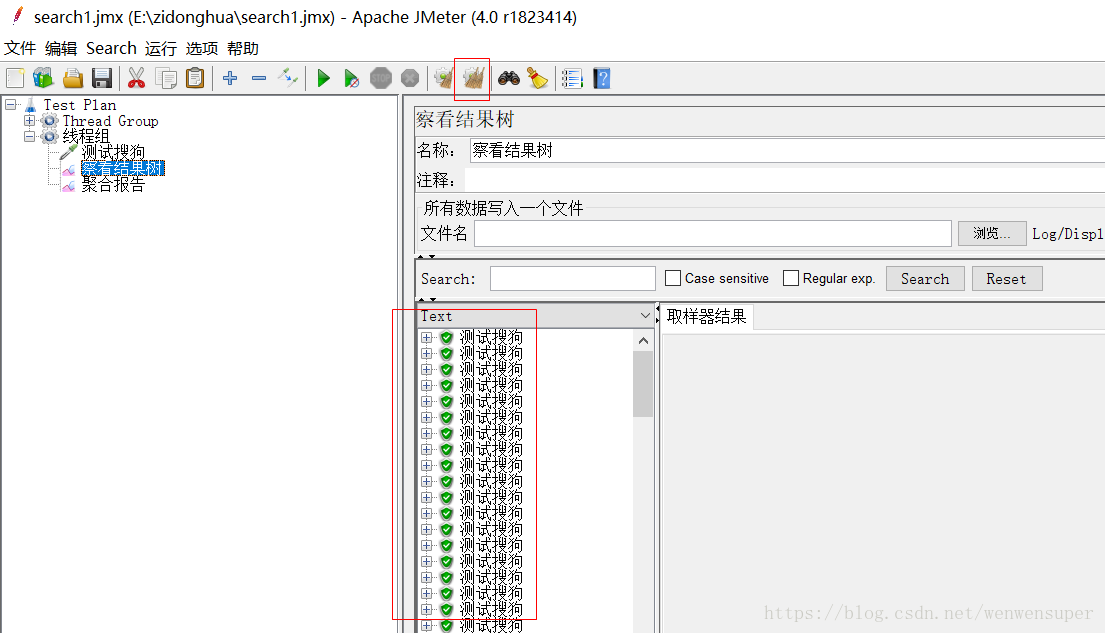Create a new test plan using New icon
The height and width of the screenshot is (633, 1105).
click(15, 78)
